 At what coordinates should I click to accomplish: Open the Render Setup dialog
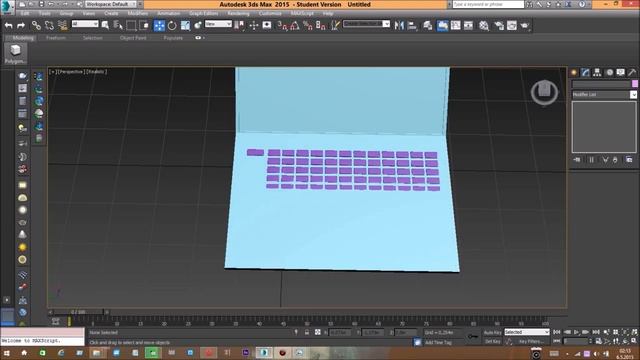499,25
